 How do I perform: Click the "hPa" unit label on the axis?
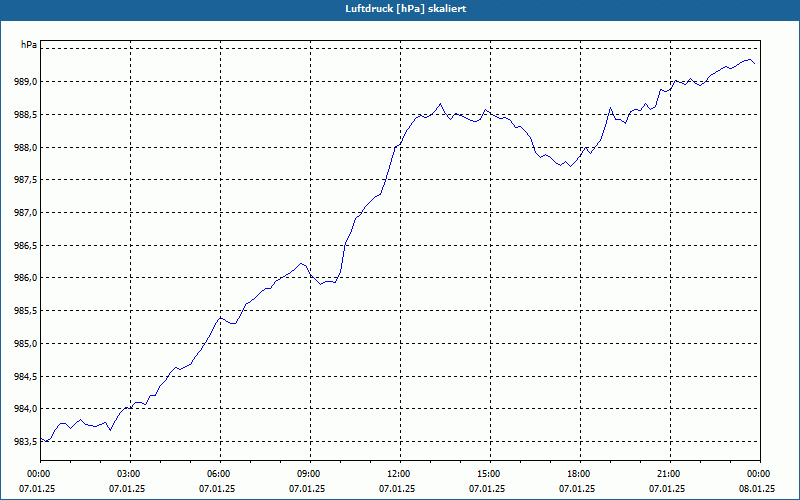coord(29,45)
